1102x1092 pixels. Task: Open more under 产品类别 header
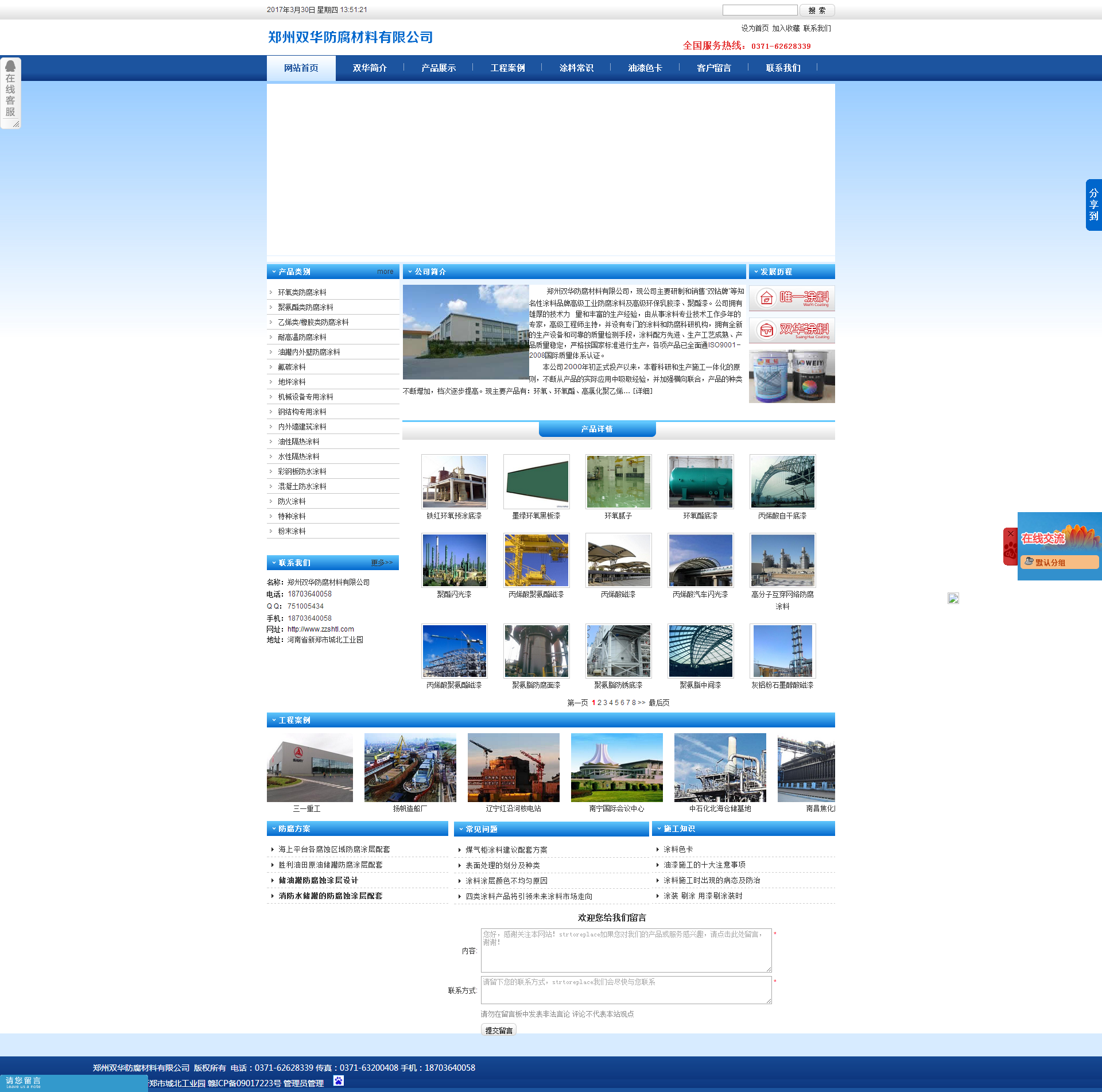pos(385,272)
